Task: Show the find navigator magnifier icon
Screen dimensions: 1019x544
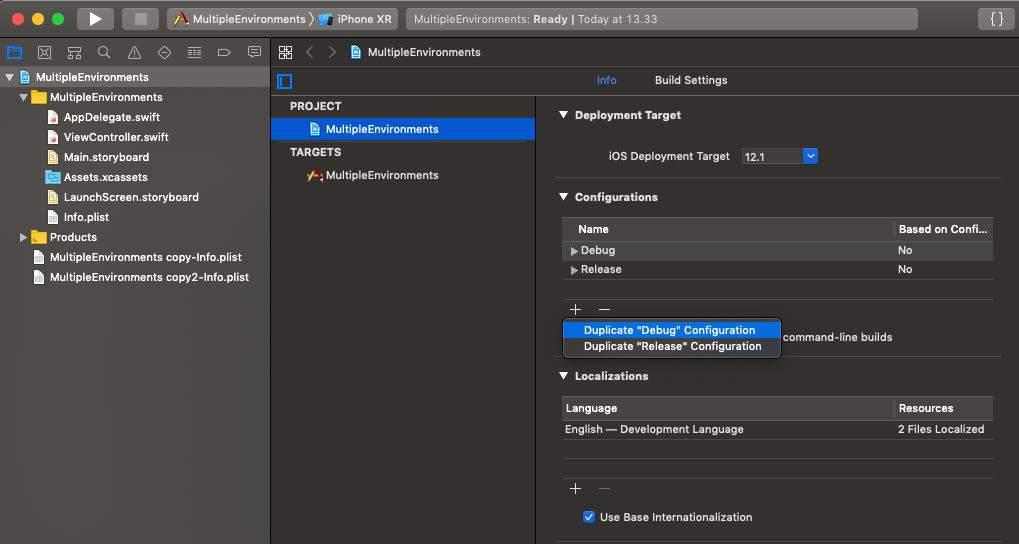Action: pos(104,53)
